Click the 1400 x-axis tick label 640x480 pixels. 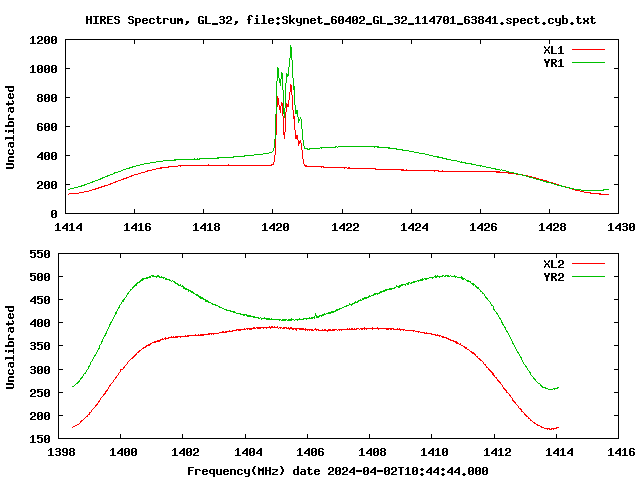click(x=123, y=452)
